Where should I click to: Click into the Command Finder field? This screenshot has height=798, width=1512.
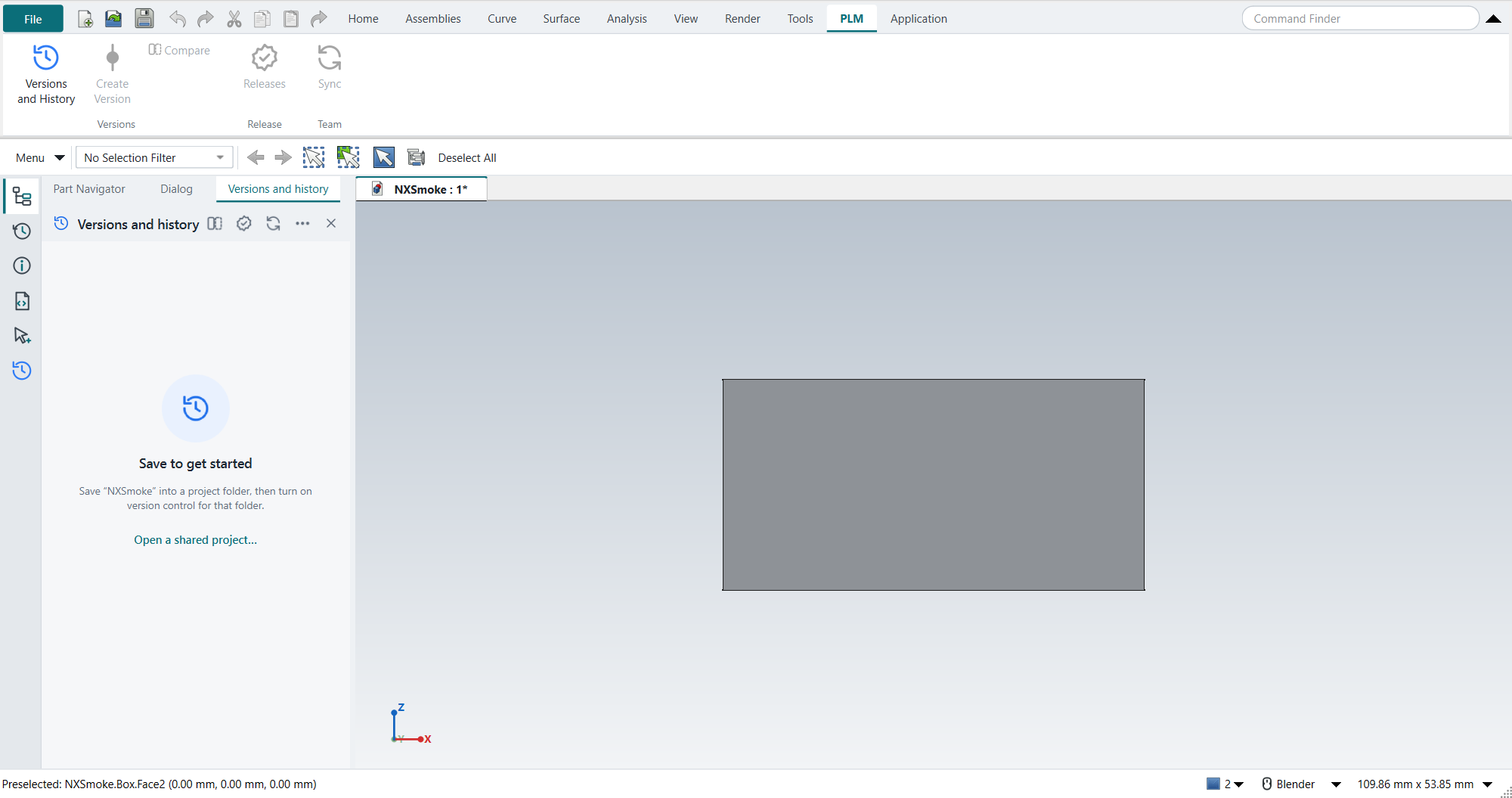point(1360,19)
